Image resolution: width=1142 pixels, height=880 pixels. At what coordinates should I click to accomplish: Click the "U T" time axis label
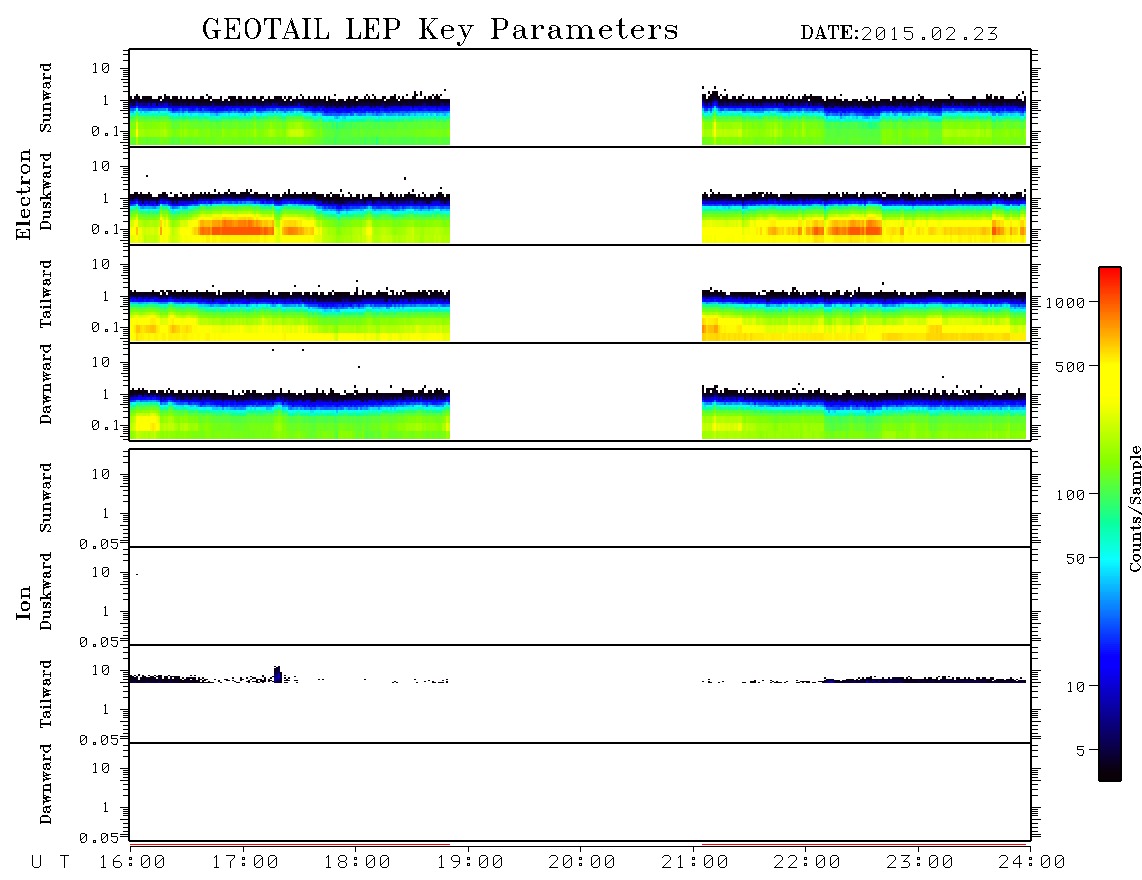51,863
